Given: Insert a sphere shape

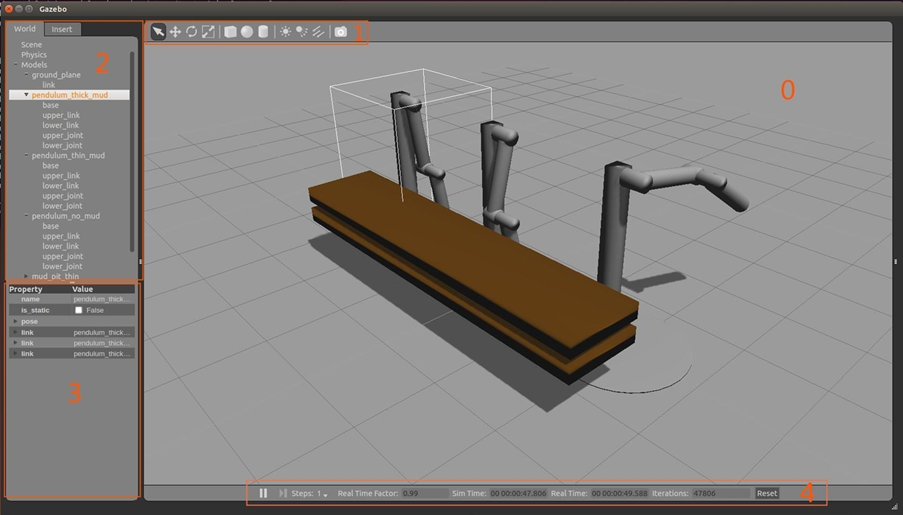Looking at the screenshot, I should [246, 32].
